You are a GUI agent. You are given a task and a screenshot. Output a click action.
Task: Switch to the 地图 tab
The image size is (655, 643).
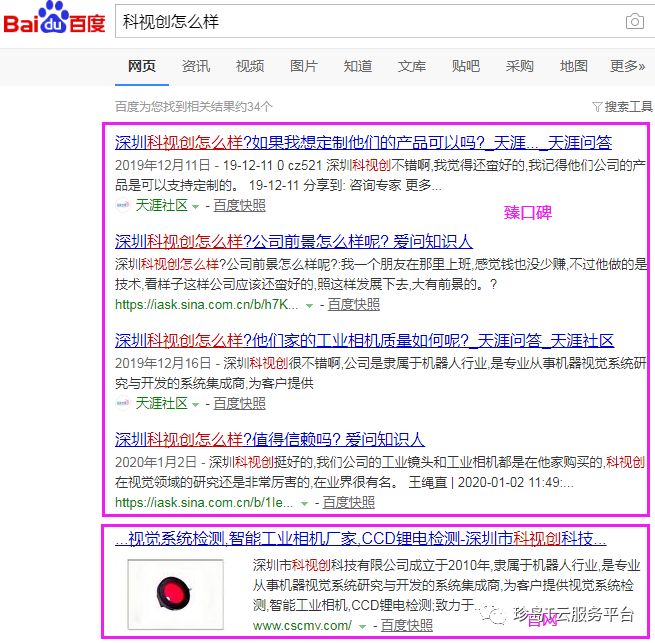click(574, 66)
